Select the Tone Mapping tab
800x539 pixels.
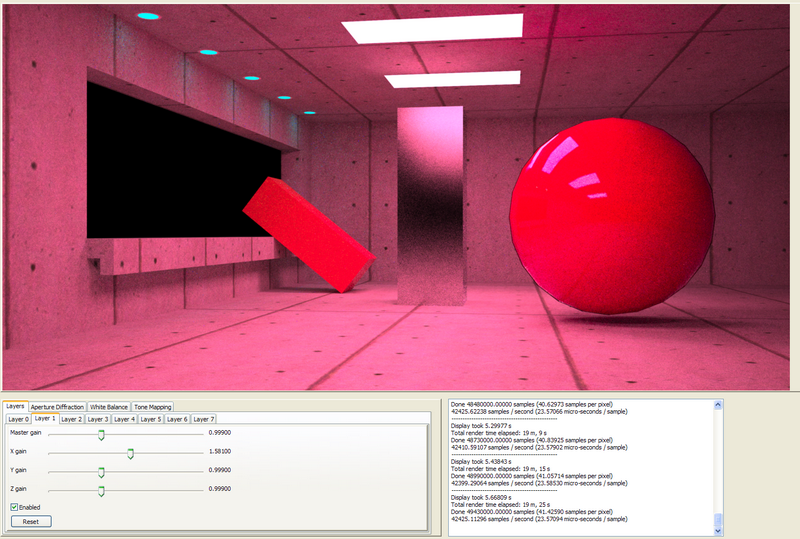click(153, 407)
